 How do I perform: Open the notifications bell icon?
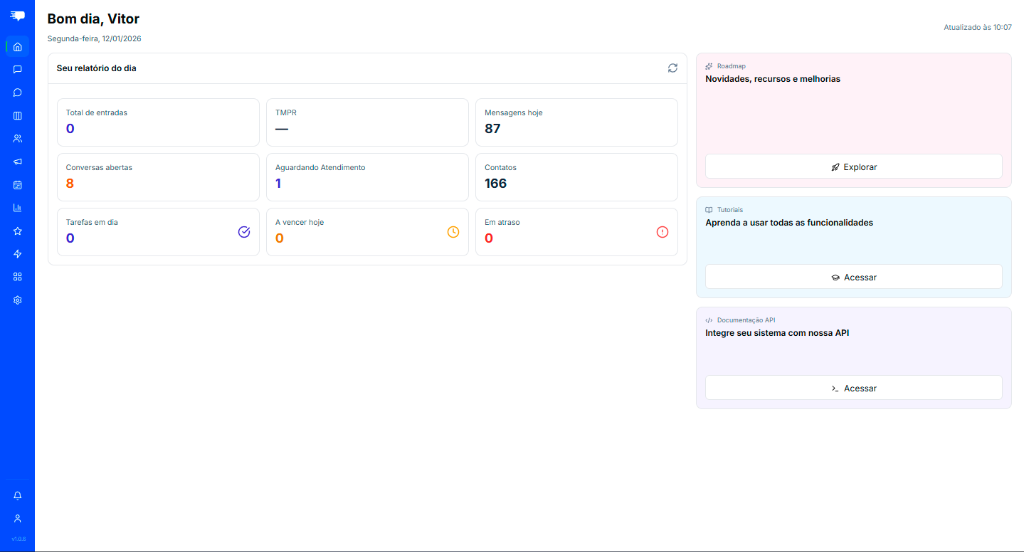click(18, 496)
